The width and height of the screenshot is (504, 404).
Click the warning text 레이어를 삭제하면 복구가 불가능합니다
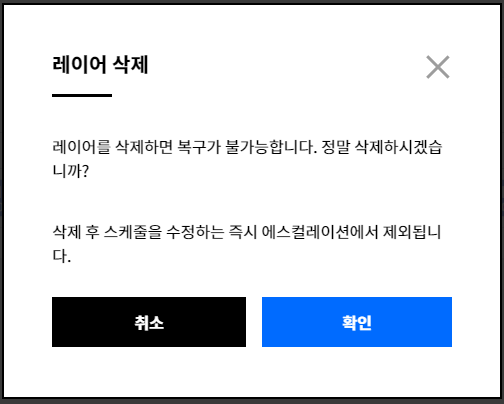(x=184, y=147)
